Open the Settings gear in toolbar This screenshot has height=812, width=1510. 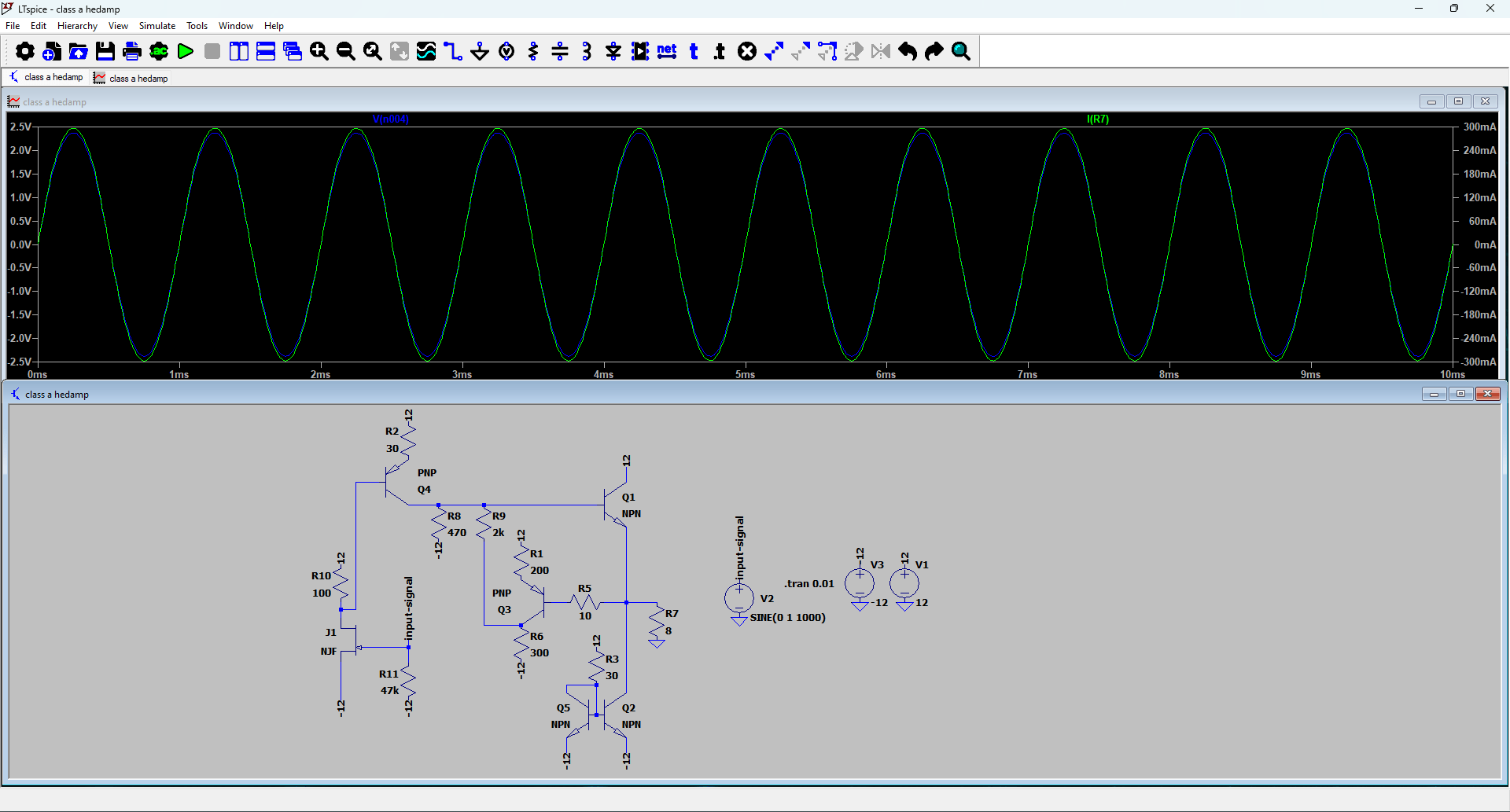click(x=25, y=52)
